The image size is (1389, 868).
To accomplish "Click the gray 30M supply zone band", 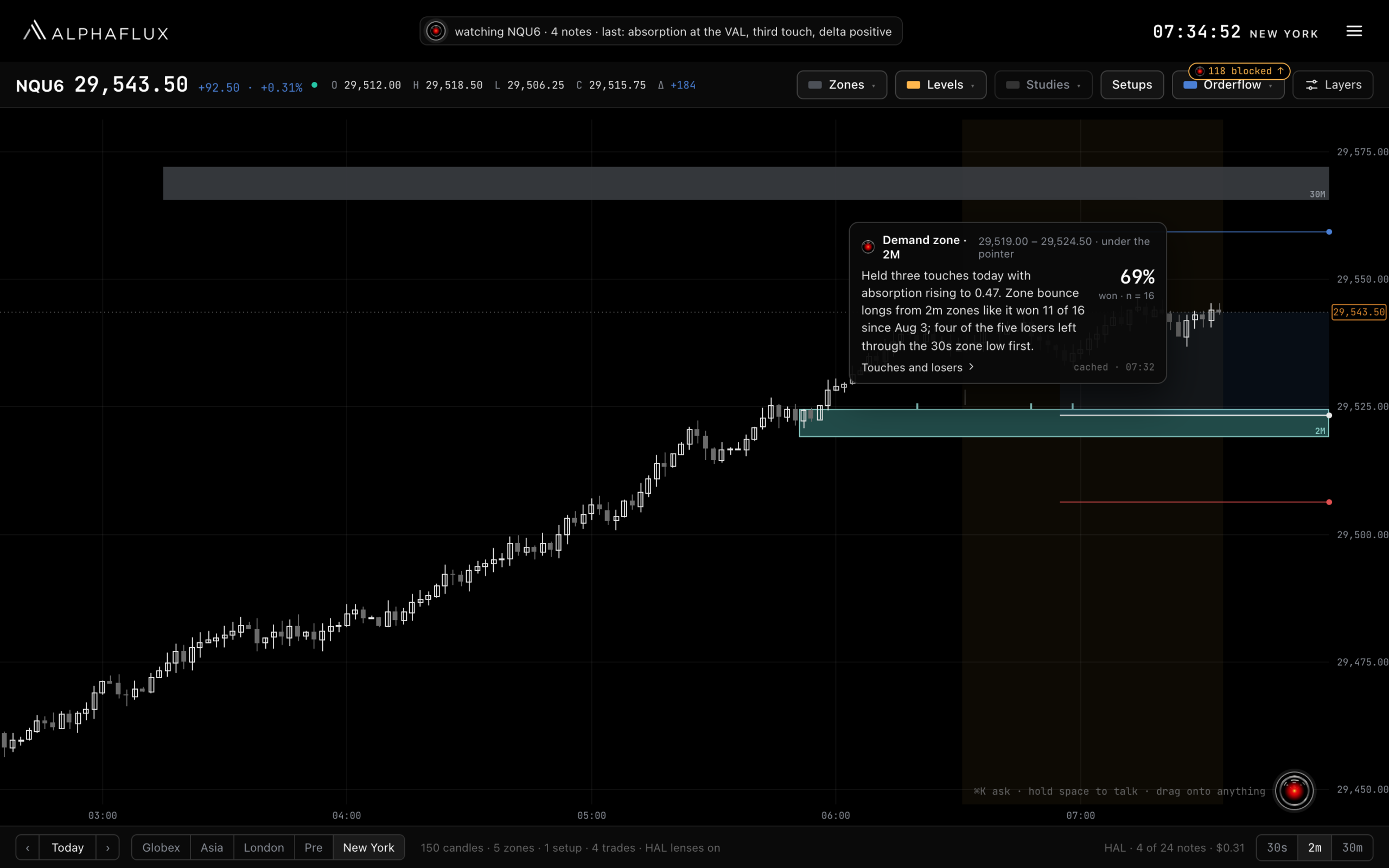I will pos(746,184).
